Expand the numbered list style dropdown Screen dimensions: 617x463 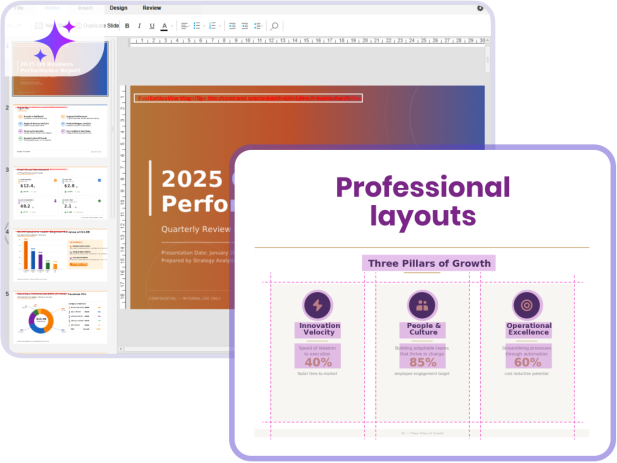point(220,26)
